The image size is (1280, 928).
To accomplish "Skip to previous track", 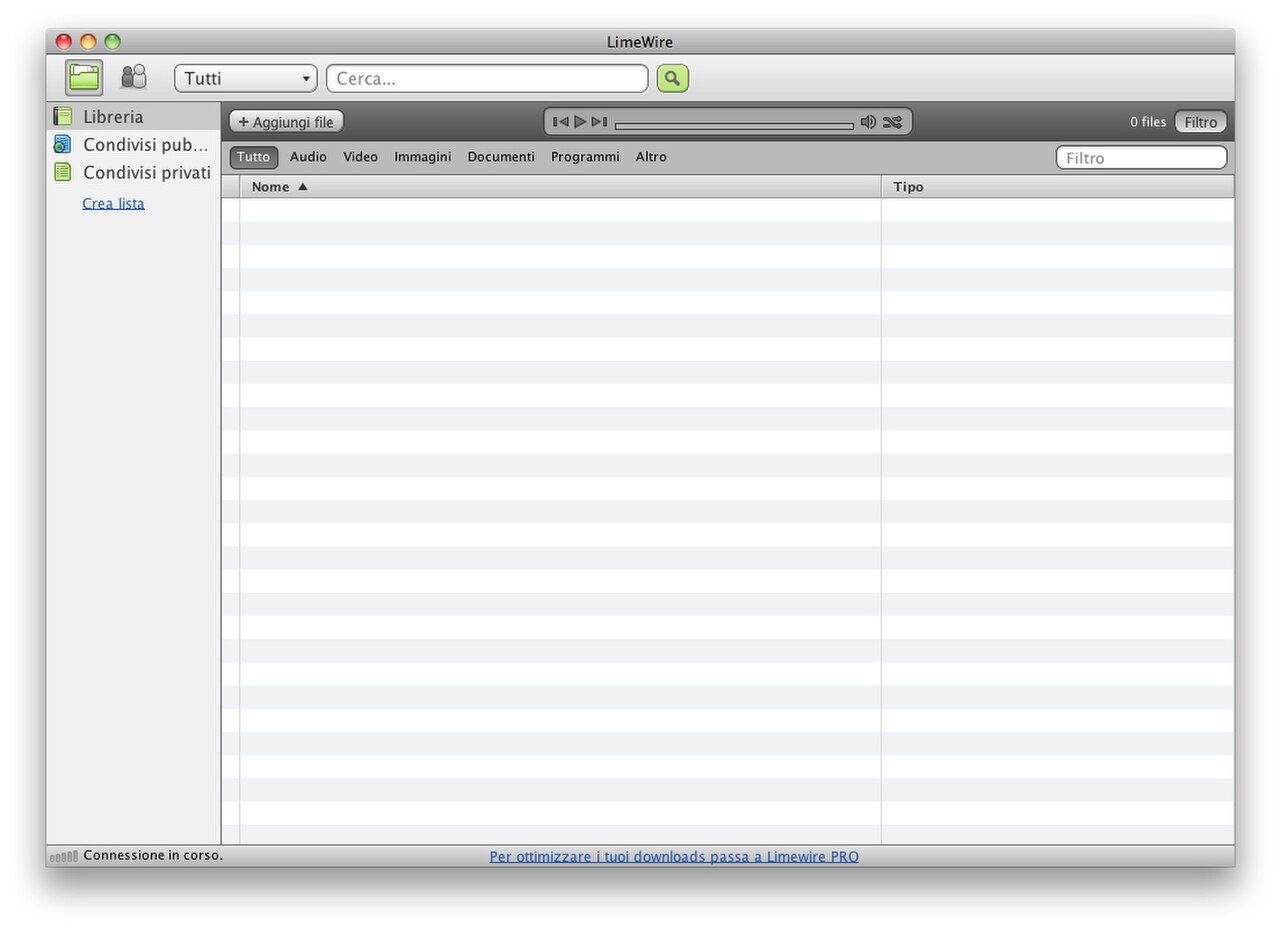I will [561, 122].
